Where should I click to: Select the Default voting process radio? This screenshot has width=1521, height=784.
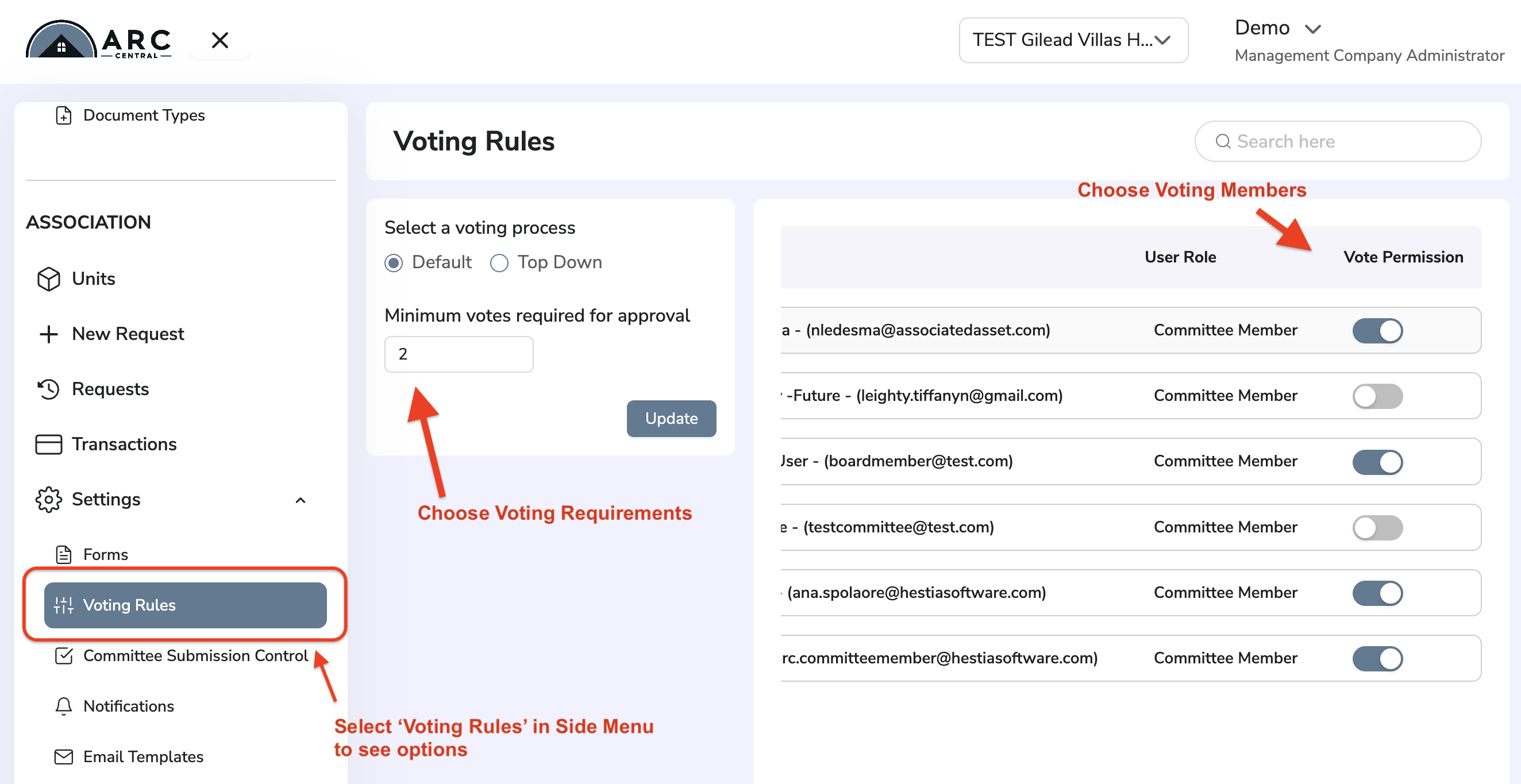point(394,262)
